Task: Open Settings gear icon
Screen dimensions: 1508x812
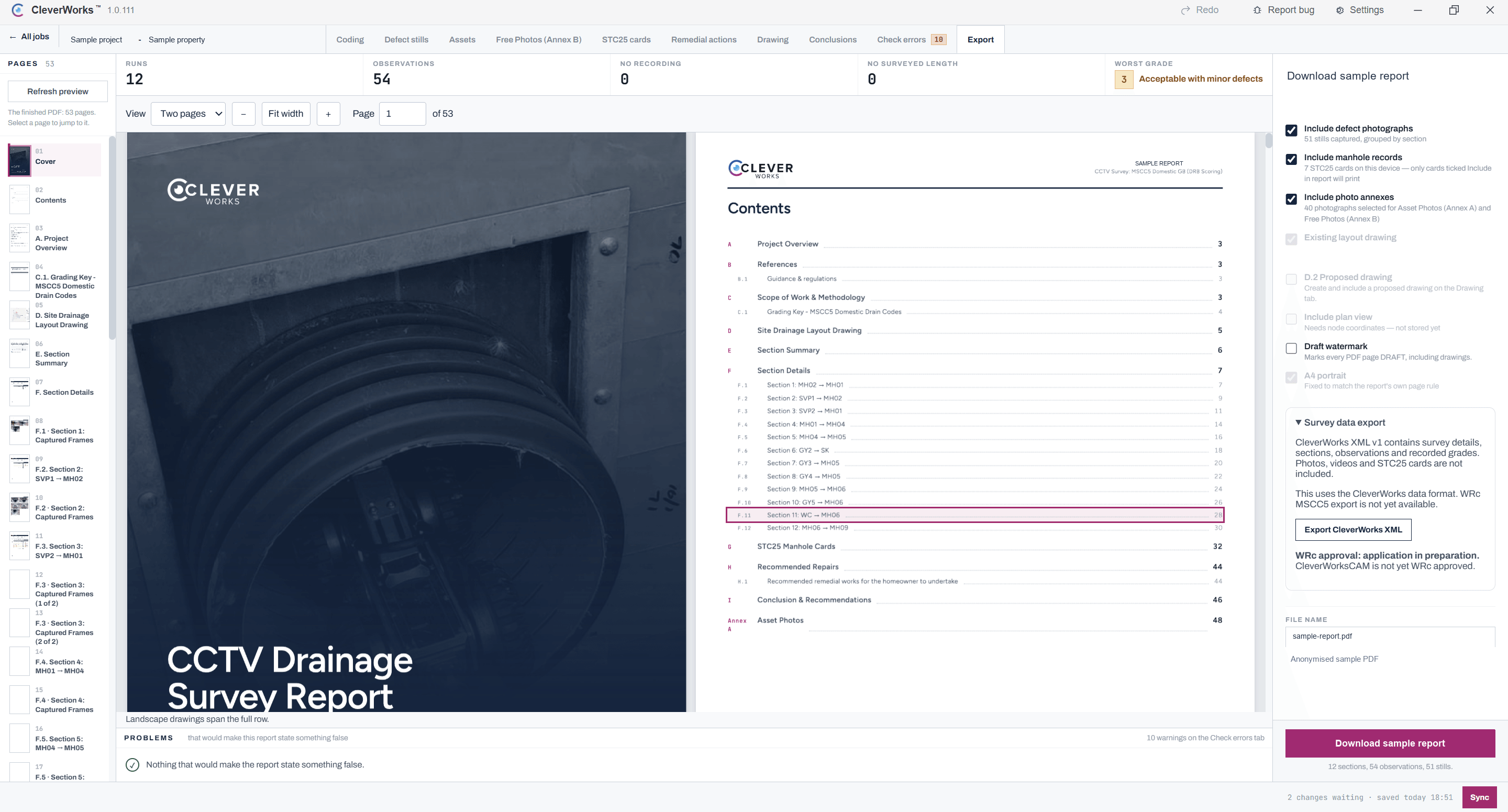Action: coord(1340,10)
